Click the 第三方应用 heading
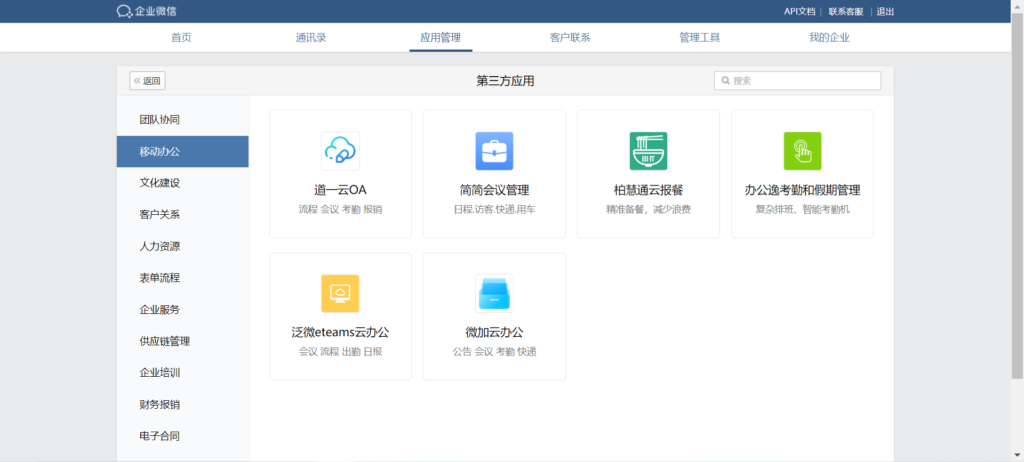 (x=505, y=81)
